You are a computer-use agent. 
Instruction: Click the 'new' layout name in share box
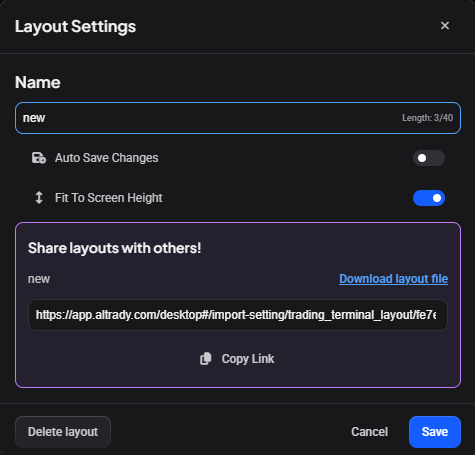39,279
